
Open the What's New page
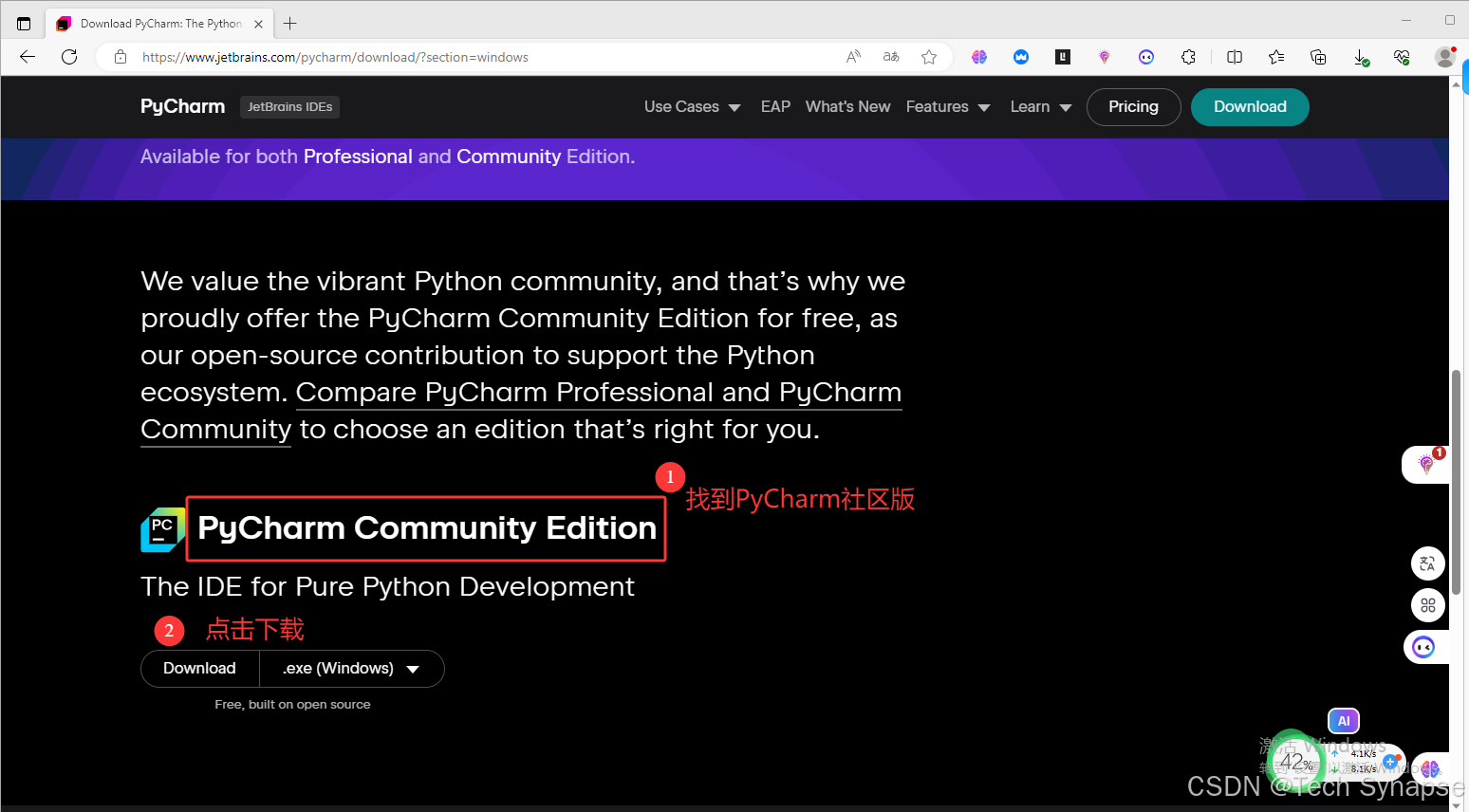pos(847,107)
